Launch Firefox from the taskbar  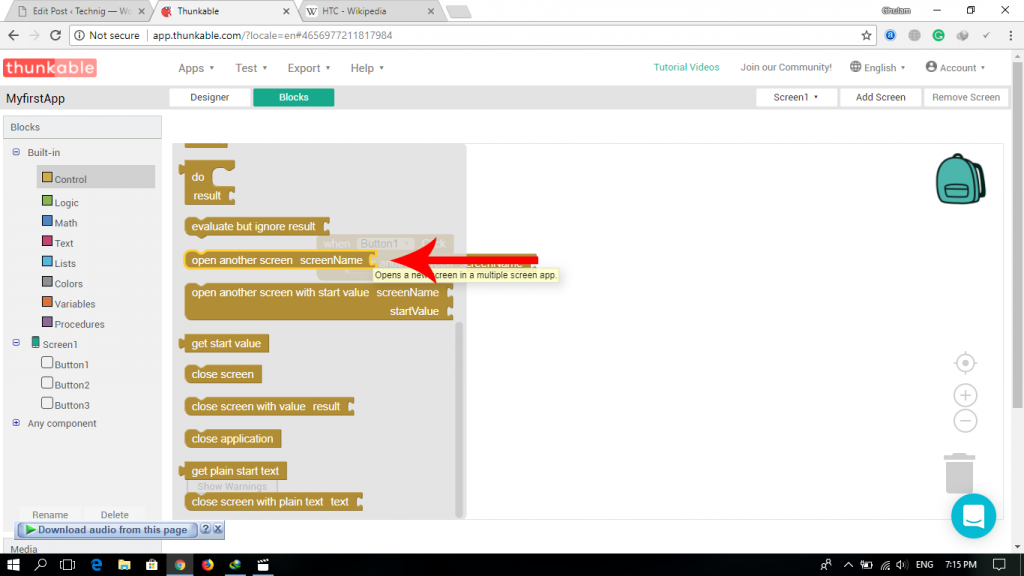click(208, 565)
